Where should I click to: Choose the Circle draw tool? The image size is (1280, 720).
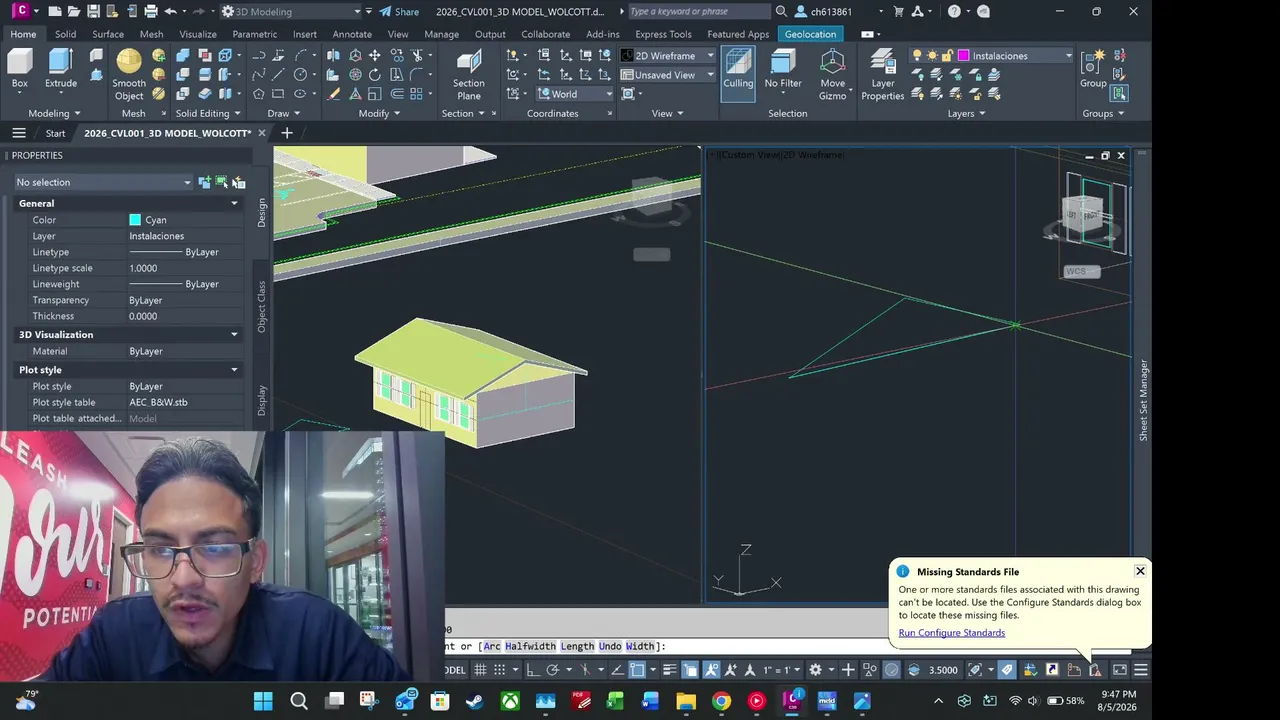point(300,74)
